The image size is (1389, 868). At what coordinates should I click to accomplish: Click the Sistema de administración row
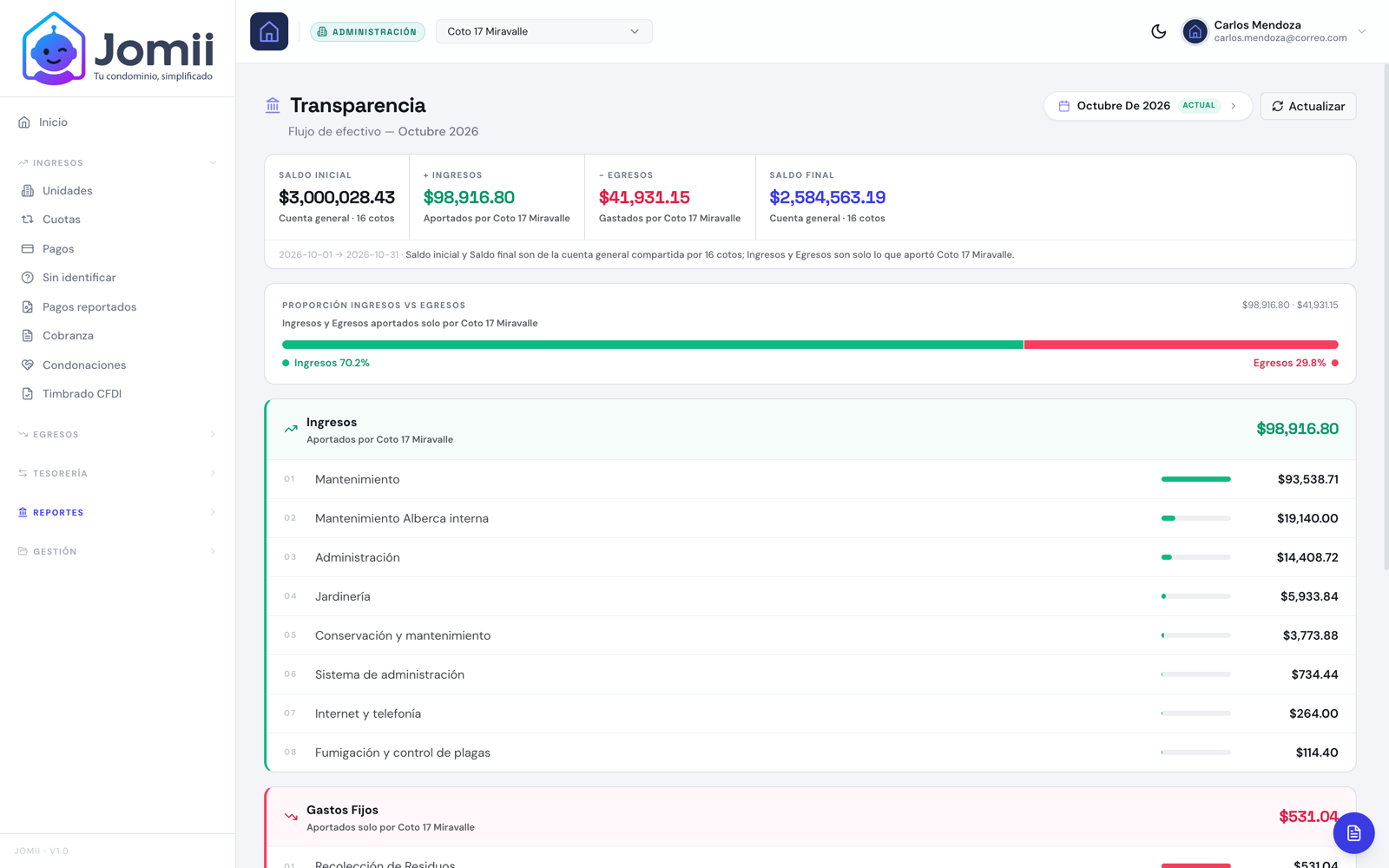point(811,674)
